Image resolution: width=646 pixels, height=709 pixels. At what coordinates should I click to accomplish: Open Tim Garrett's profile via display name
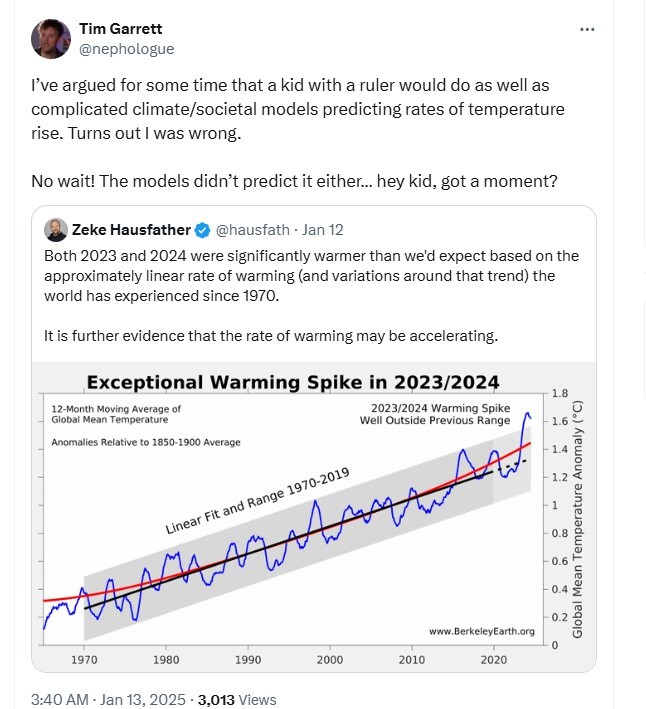(x=121, y=29)
